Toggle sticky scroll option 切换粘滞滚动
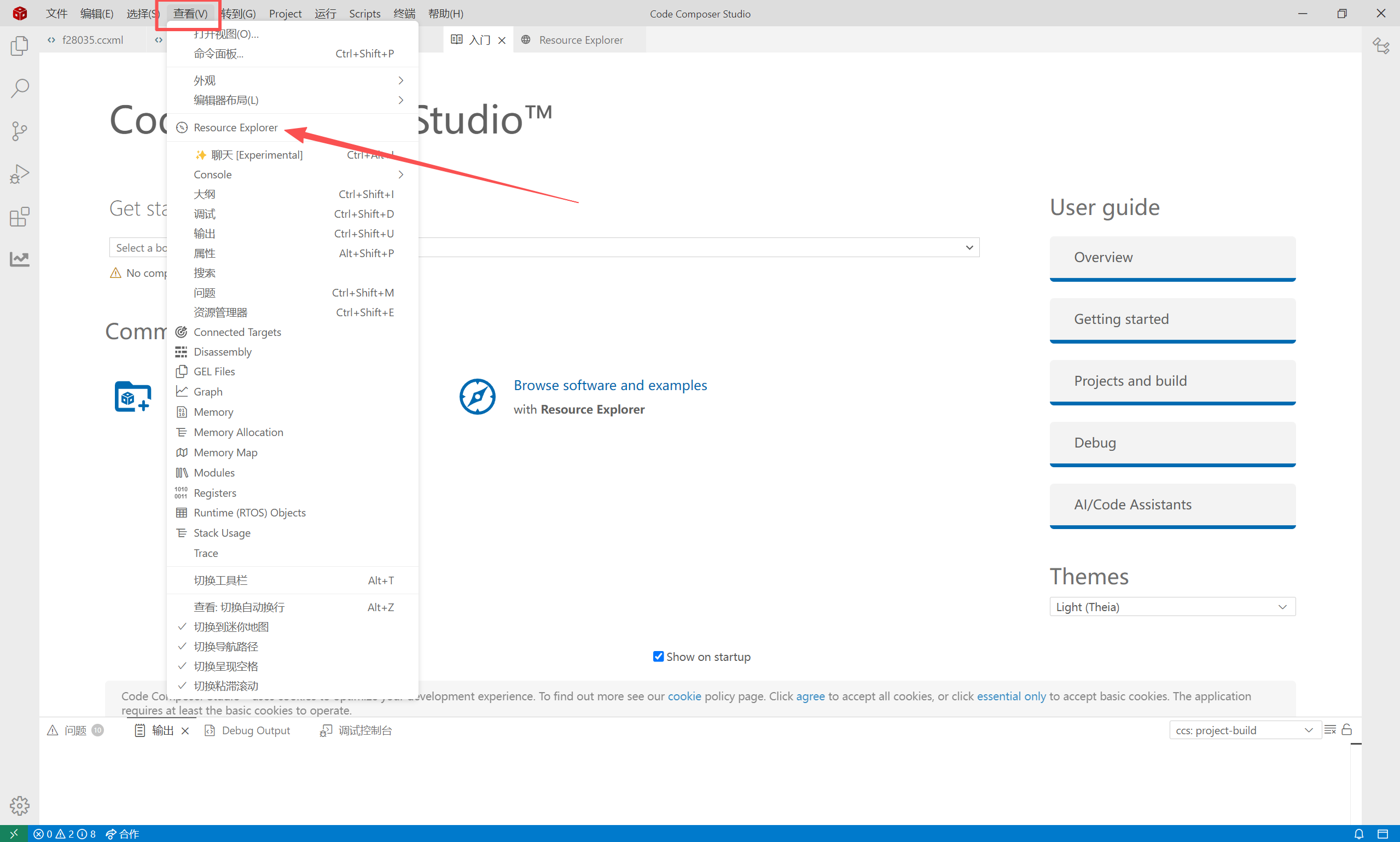The width and height of the screenshot is (1400, 842). coord(226,686)
